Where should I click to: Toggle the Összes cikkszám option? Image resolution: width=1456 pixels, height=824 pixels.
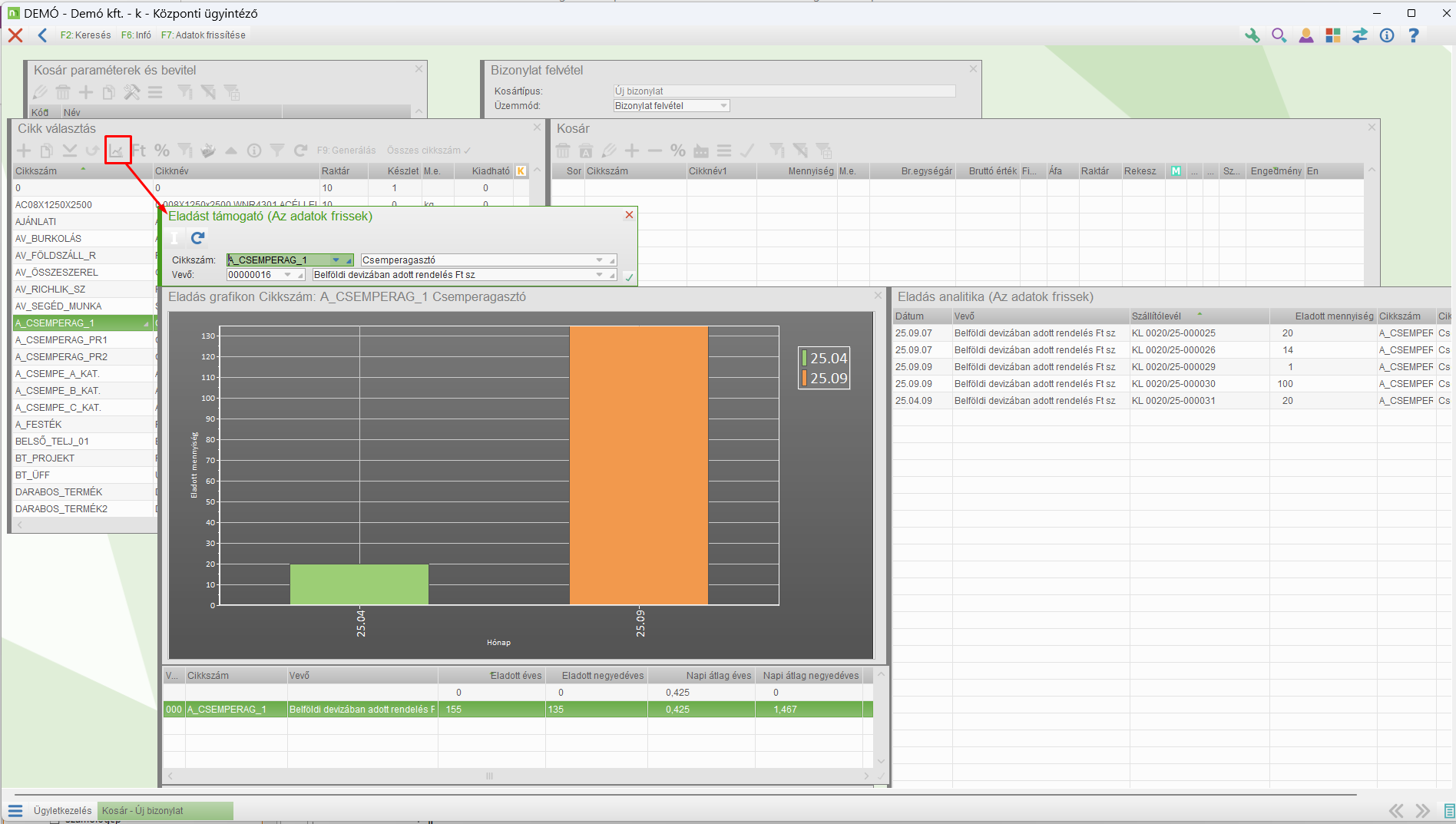(x=429, y=151)
